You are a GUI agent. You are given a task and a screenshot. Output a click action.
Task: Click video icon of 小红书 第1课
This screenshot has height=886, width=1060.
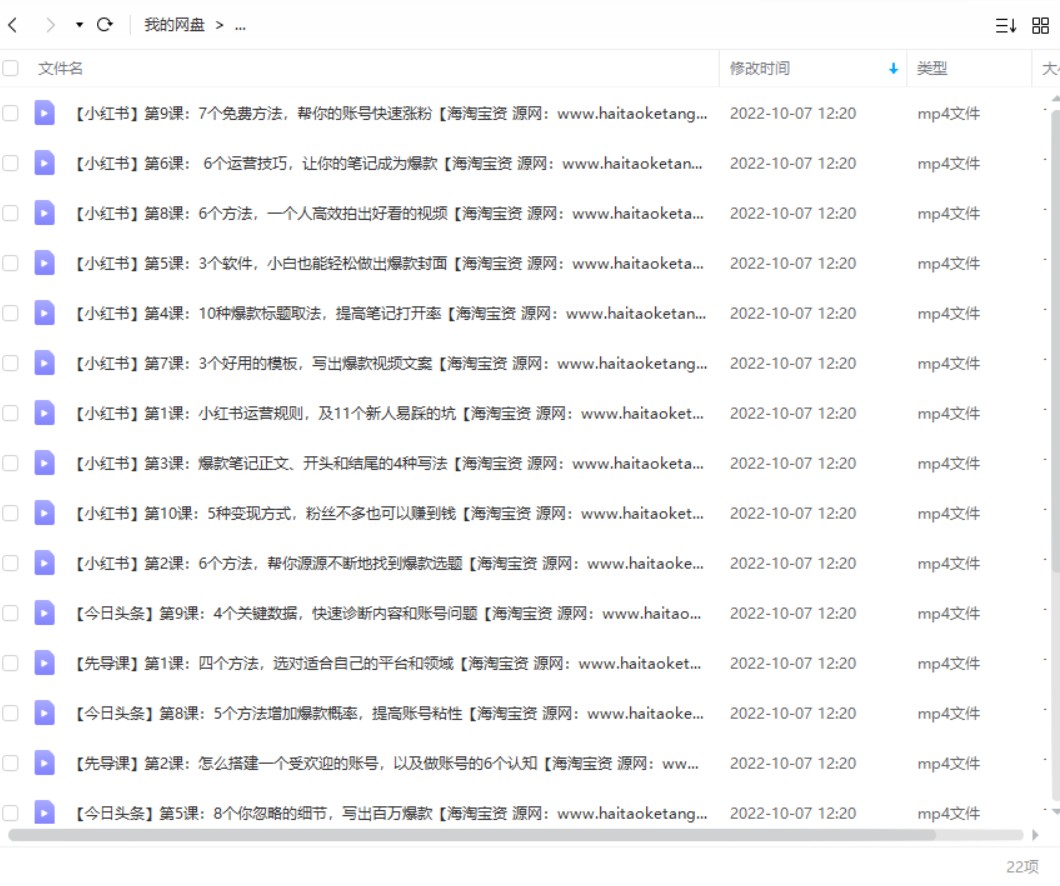[x=45, y=413]
